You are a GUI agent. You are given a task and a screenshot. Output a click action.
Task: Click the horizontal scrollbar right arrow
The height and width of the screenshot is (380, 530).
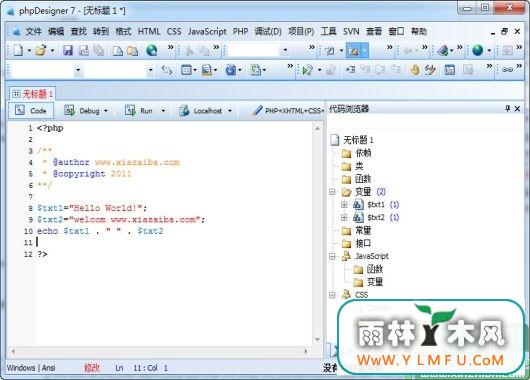coord(306,352)
